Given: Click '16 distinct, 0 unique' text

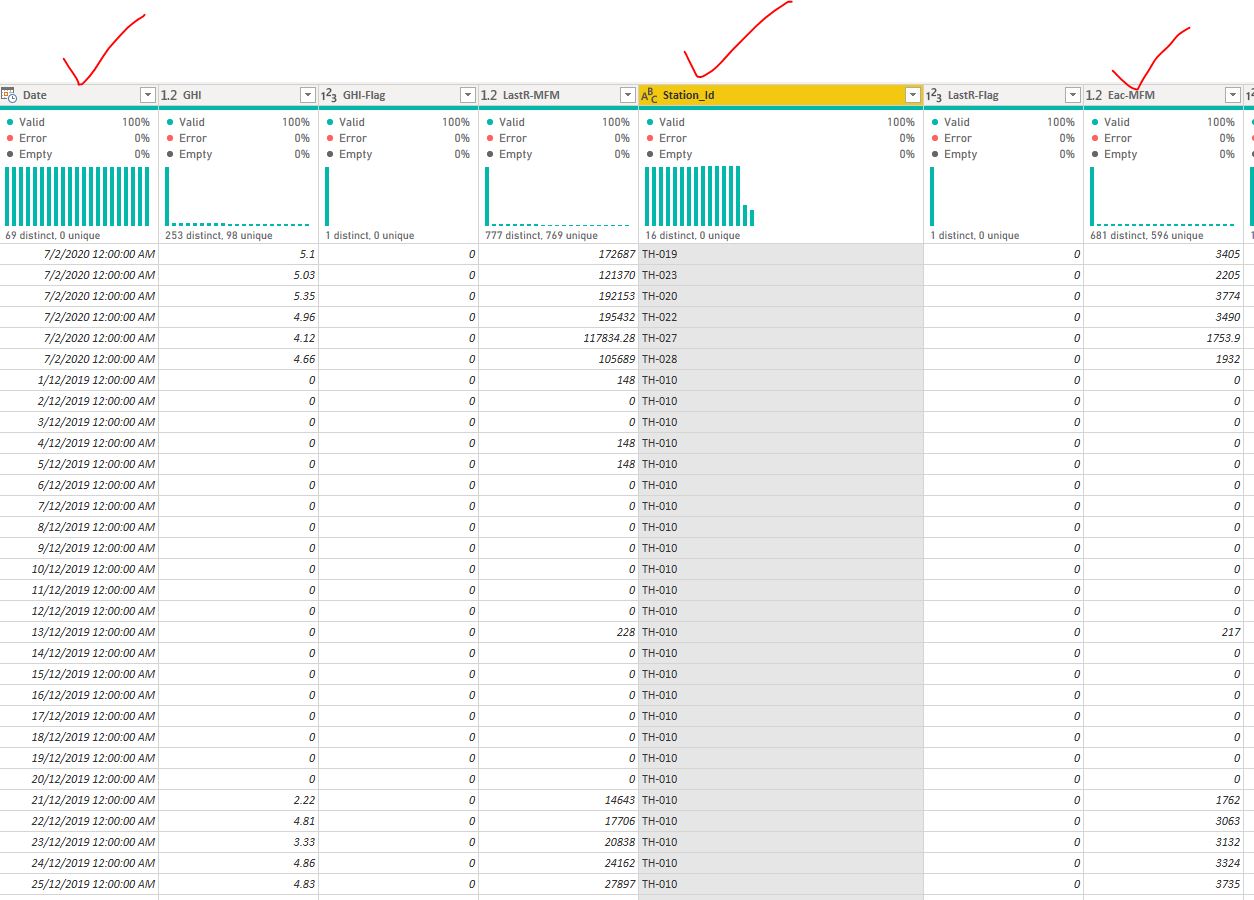Looking at the screenshot, I should click(x=693, y=236).
